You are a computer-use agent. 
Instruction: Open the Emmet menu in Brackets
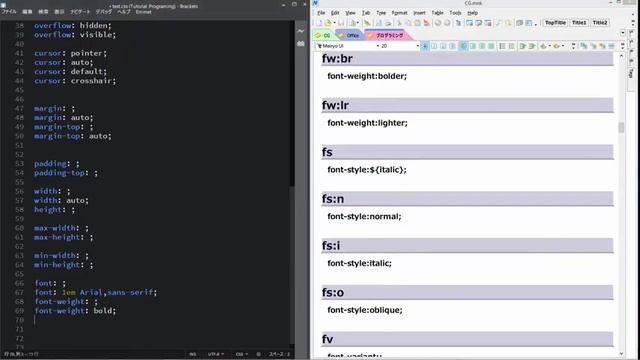[x=144, y=12]
